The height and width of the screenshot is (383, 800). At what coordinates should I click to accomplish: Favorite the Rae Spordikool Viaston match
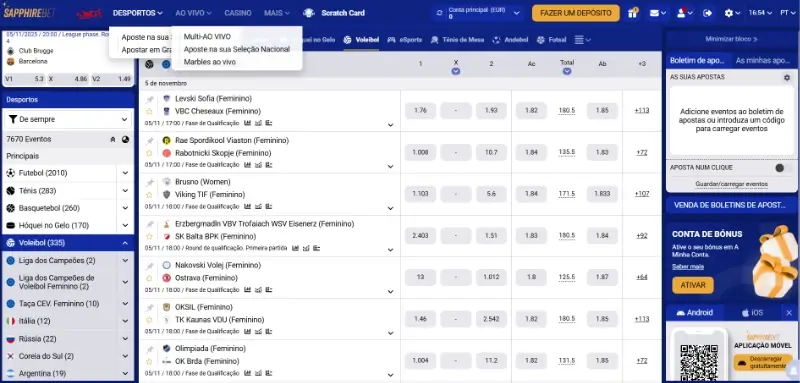149,153
